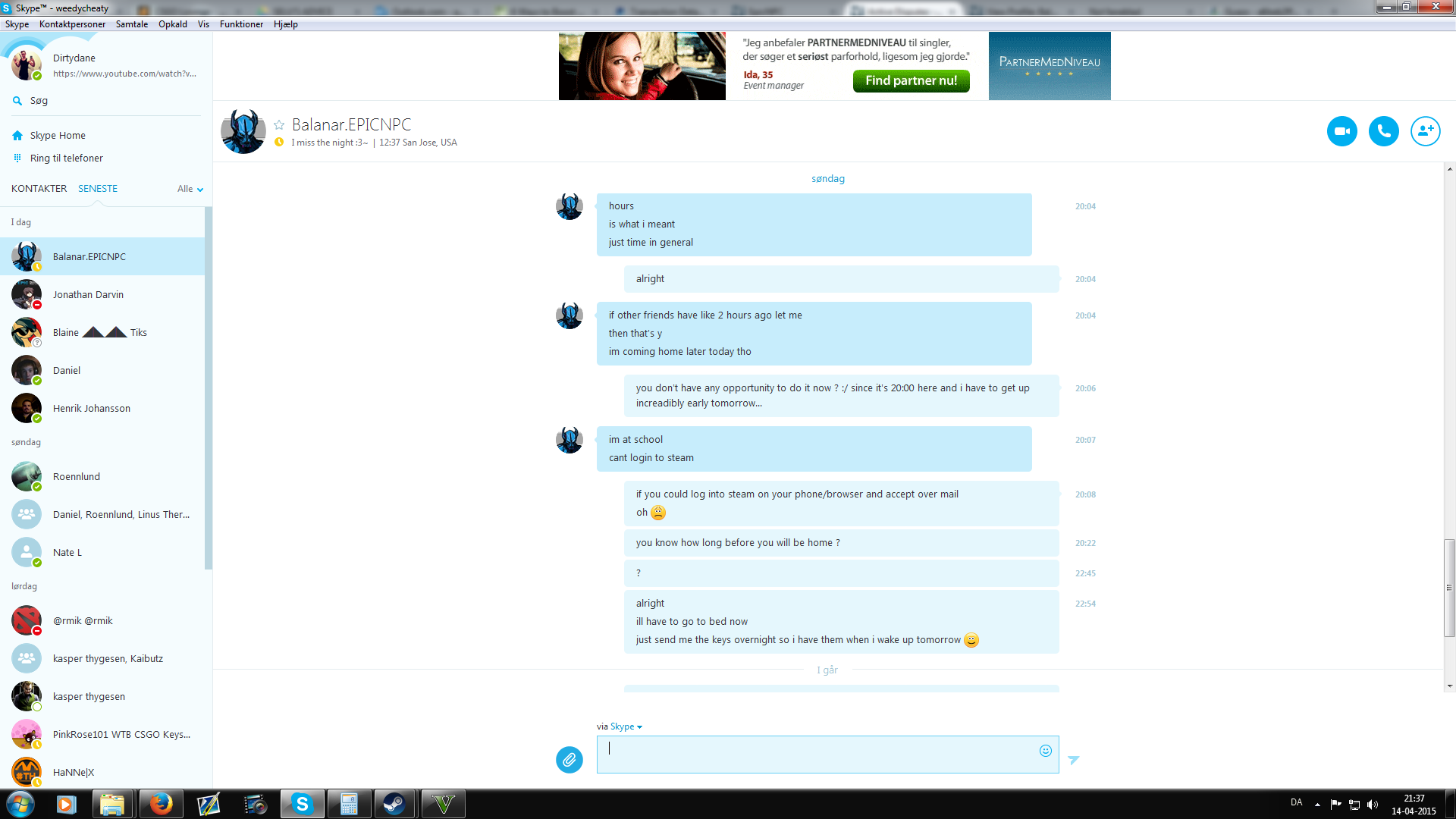1456x819 pixels.
Task: Click the send message arrow icon
Action: (1073, 759)
